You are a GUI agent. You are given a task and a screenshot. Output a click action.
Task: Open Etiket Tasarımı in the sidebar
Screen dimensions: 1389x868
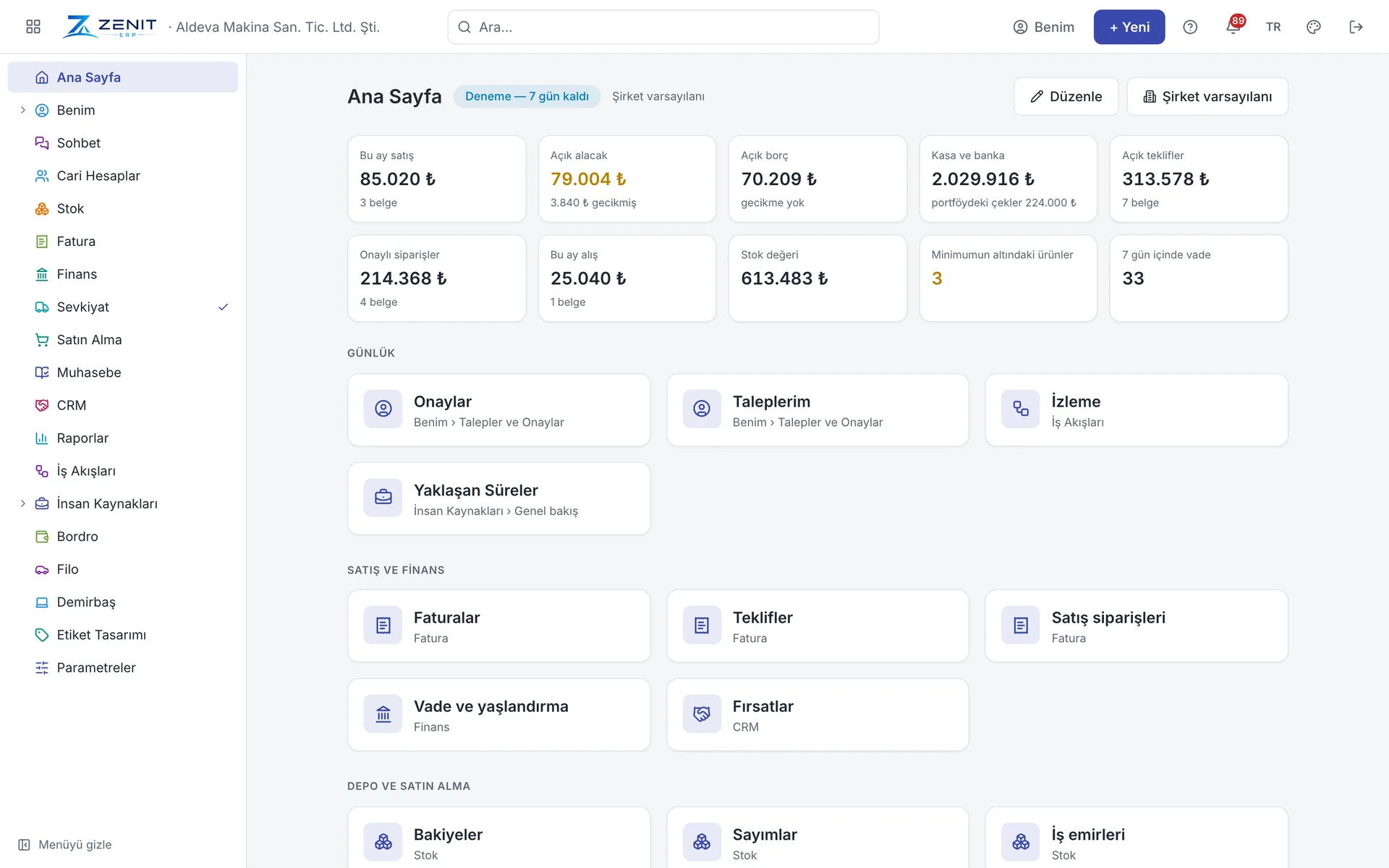[123, 634]
